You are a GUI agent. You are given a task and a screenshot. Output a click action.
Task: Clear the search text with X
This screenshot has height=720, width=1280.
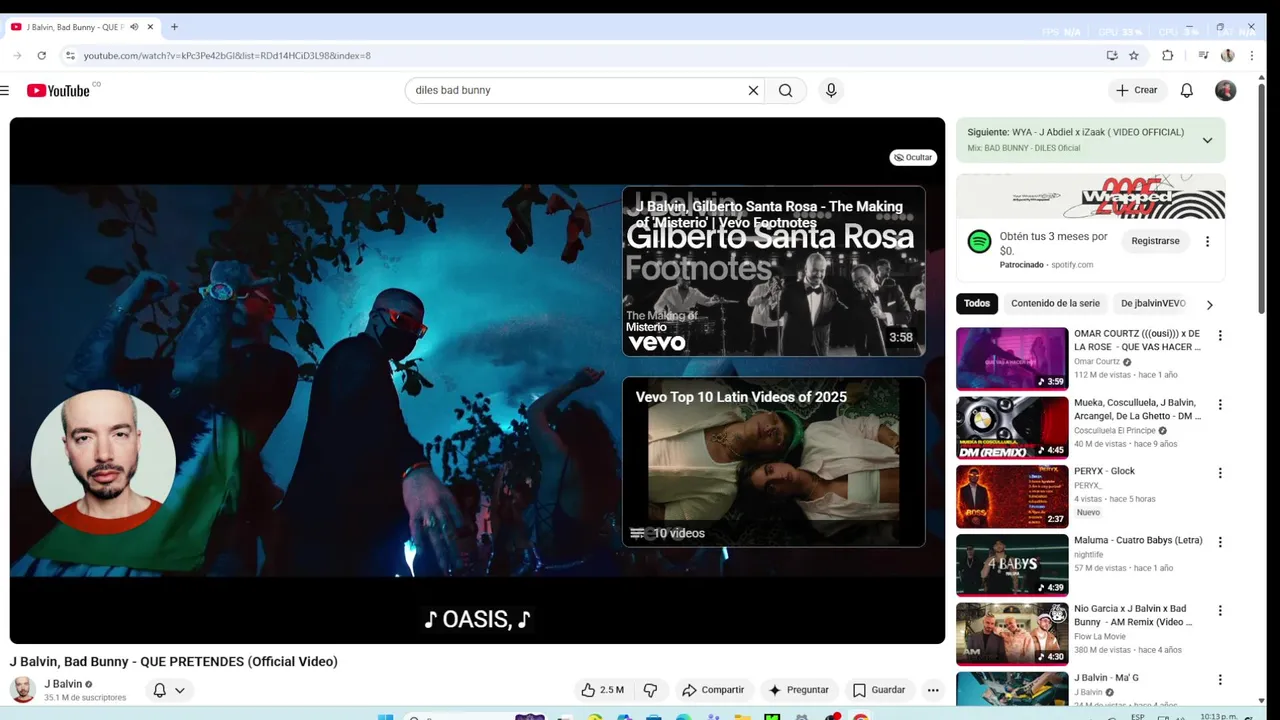753,90
